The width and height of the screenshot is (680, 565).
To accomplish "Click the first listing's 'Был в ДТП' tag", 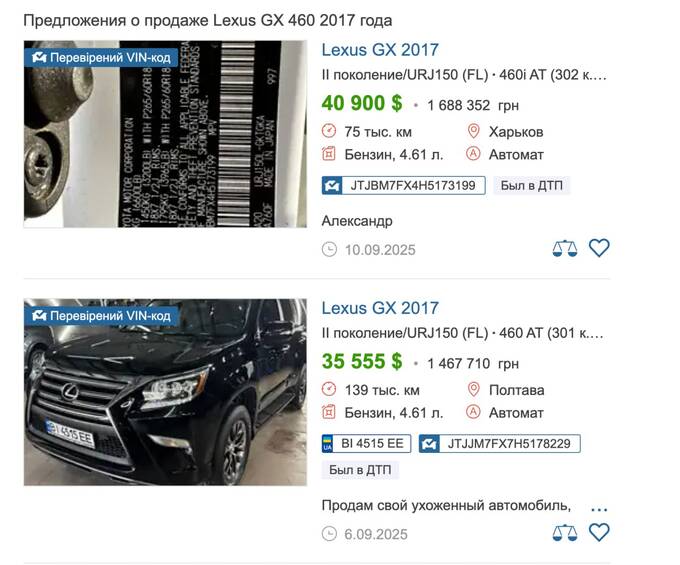I will pos(532,186).
